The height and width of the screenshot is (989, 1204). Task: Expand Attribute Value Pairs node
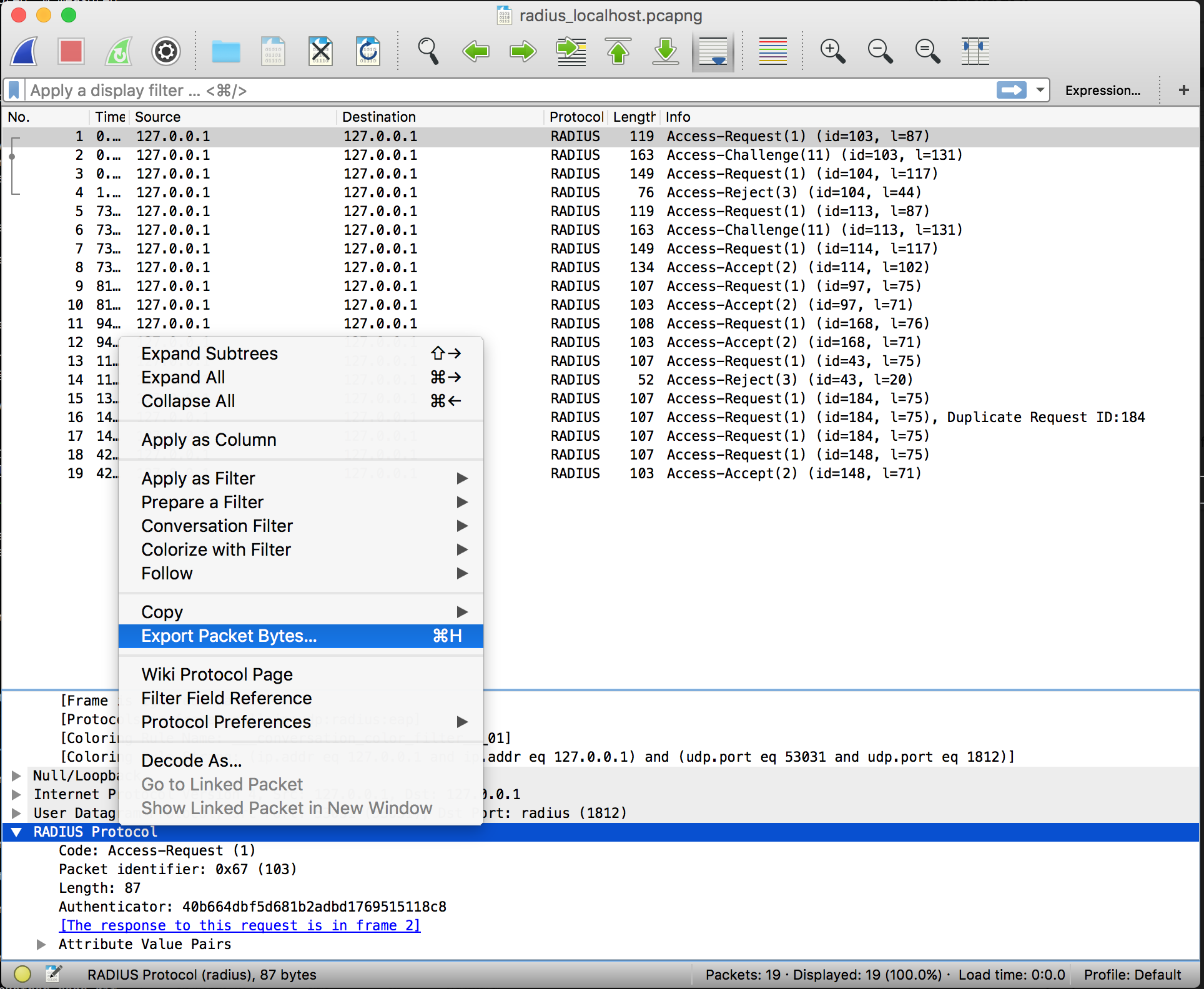pyautogui.click(x=41, y=944)
